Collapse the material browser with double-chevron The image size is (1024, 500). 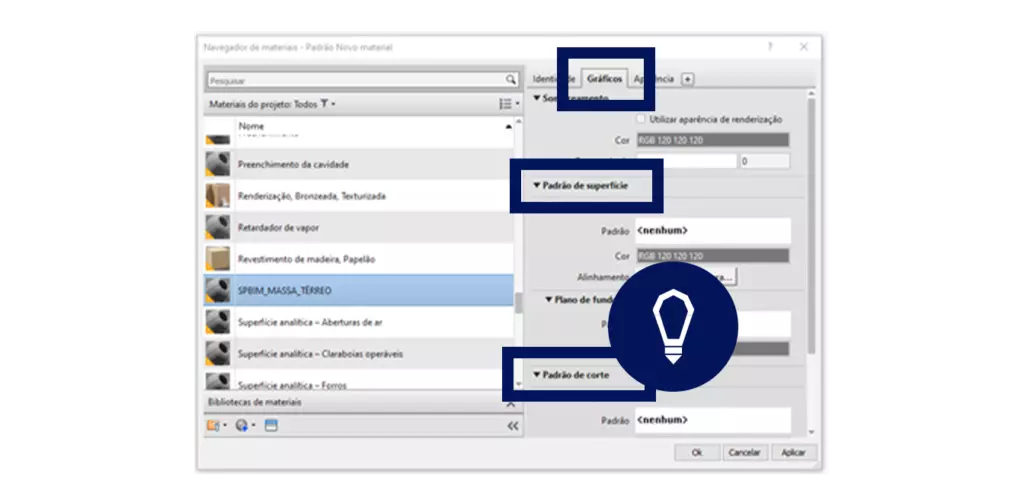(513, 426)
